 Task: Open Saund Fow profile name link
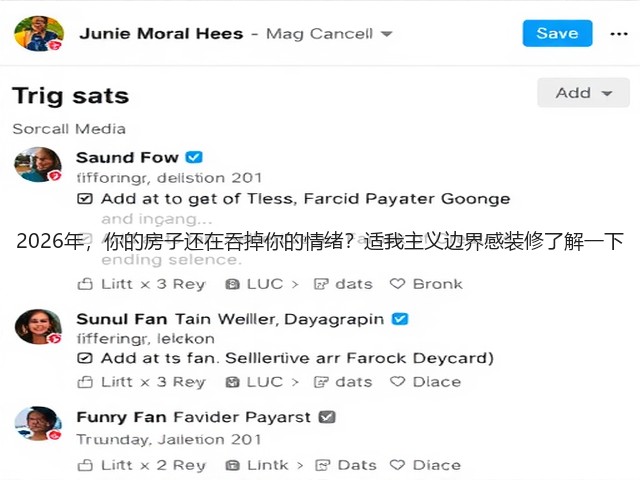(x=127, y=157)
